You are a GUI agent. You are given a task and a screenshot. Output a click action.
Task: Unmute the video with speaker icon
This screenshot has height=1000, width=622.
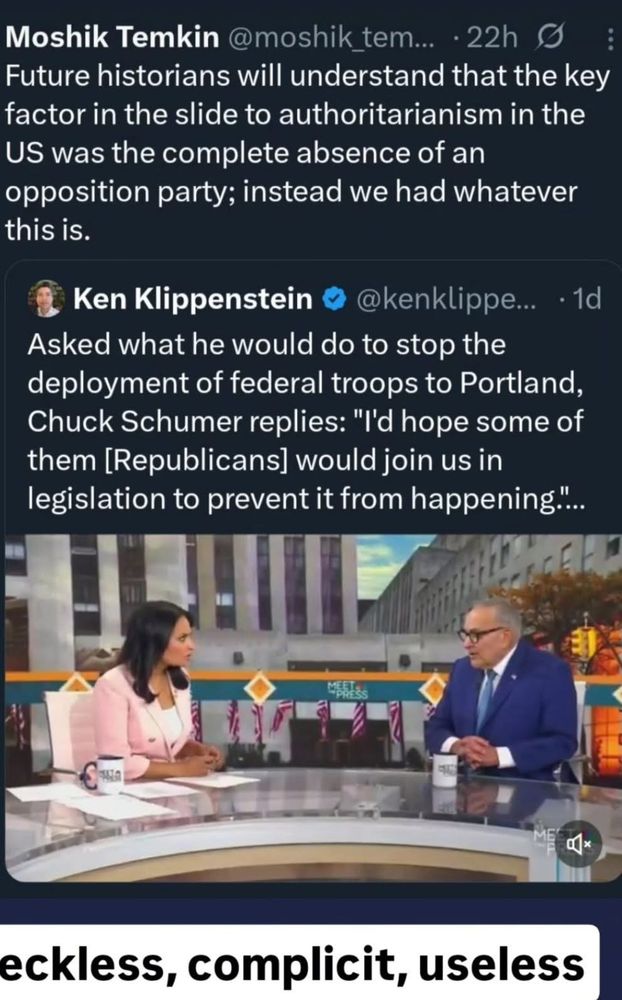click(579, 844)
